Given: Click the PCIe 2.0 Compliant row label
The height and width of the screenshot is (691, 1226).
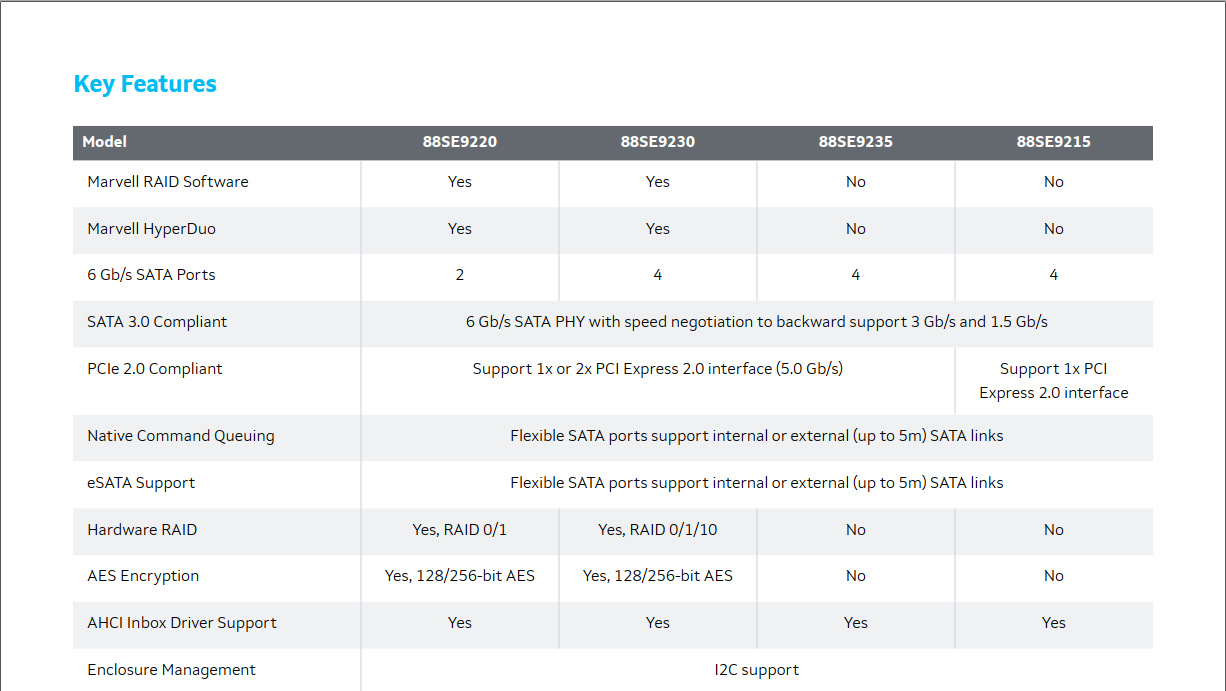Looking at the screenshot, I should pyautogui.click(x=155, y=369).
